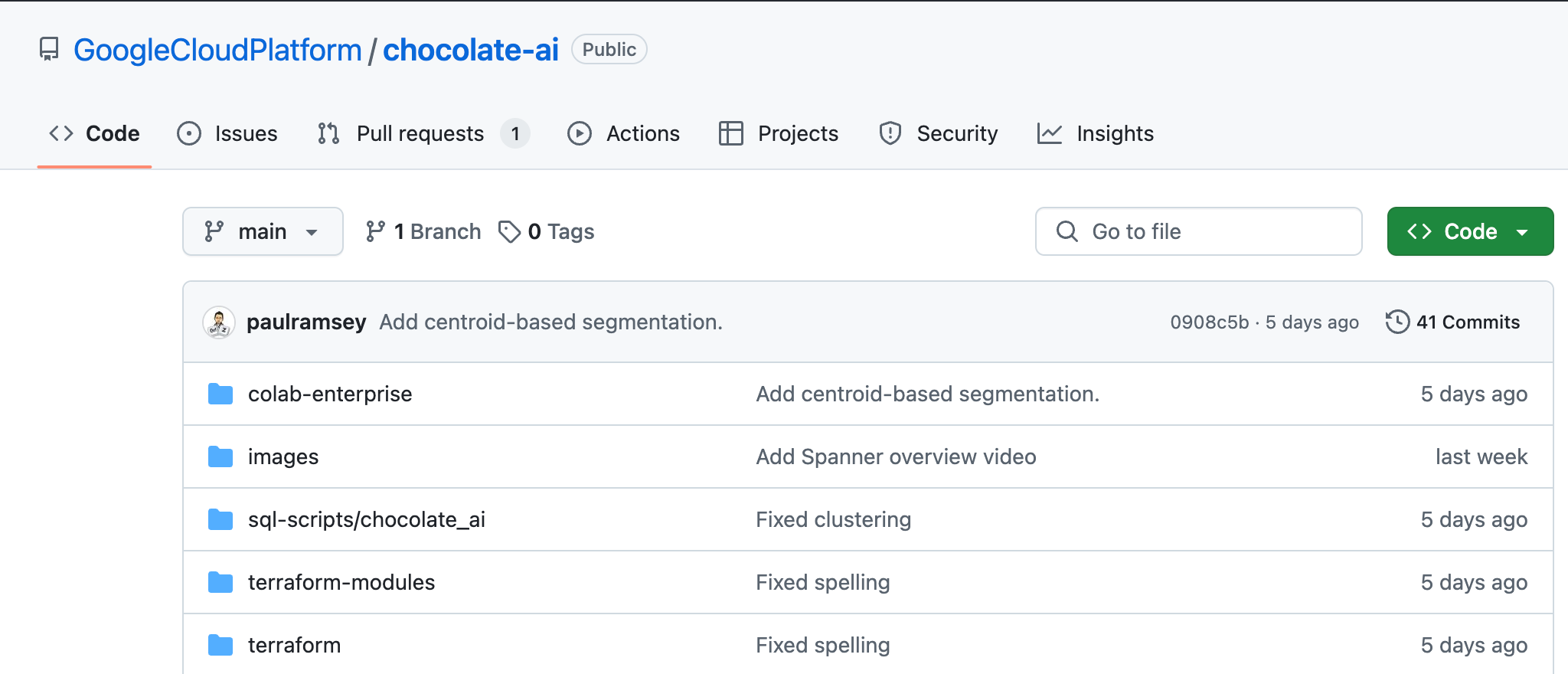Viewport: 1568px width, 674px height.
Task: Click the terraform folder icon
Action: pos(220,645)
